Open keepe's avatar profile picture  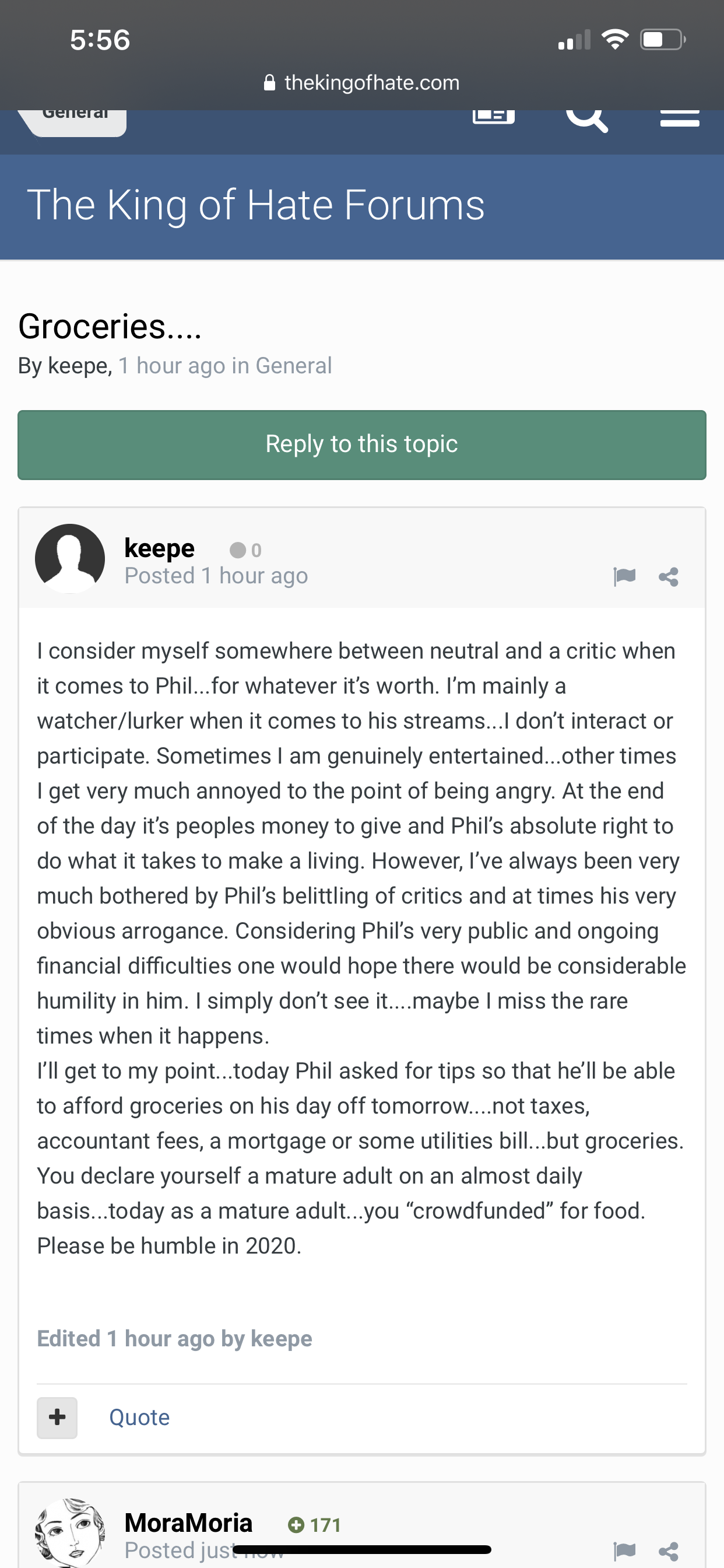pos(70,559)
